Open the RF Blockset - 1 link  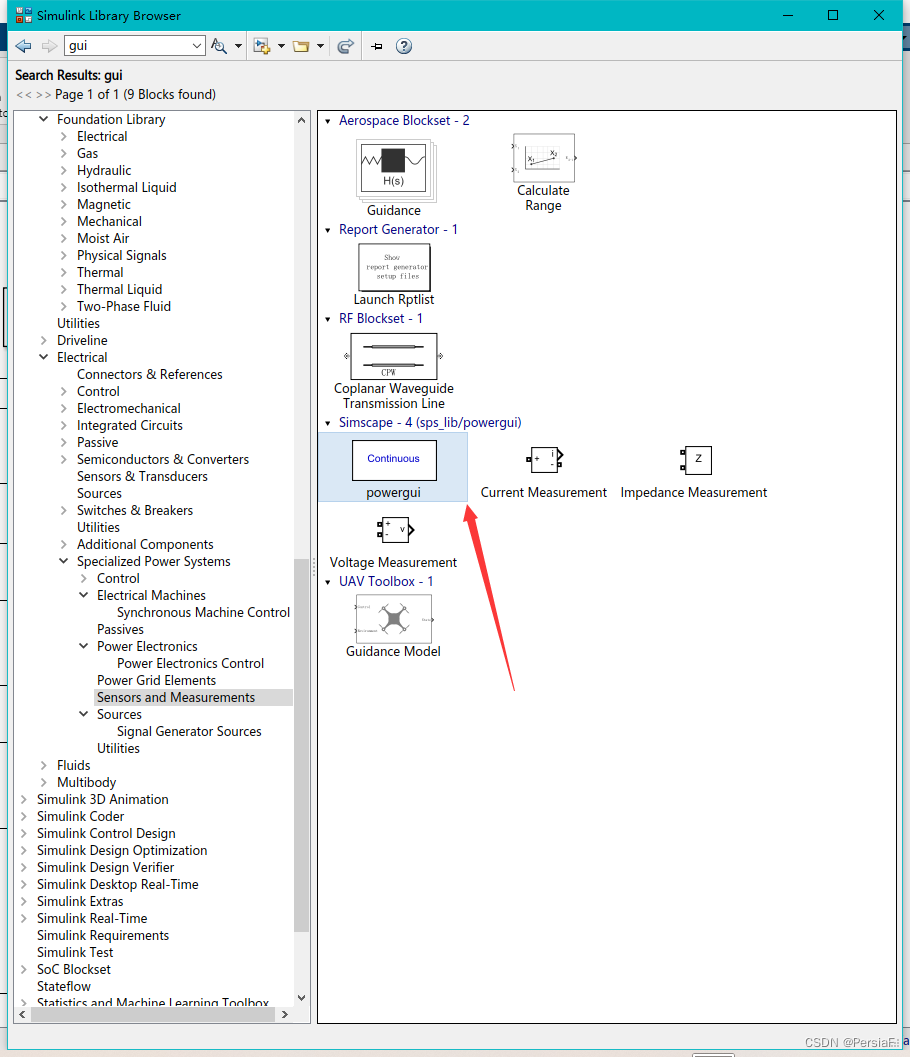point(381,319)
